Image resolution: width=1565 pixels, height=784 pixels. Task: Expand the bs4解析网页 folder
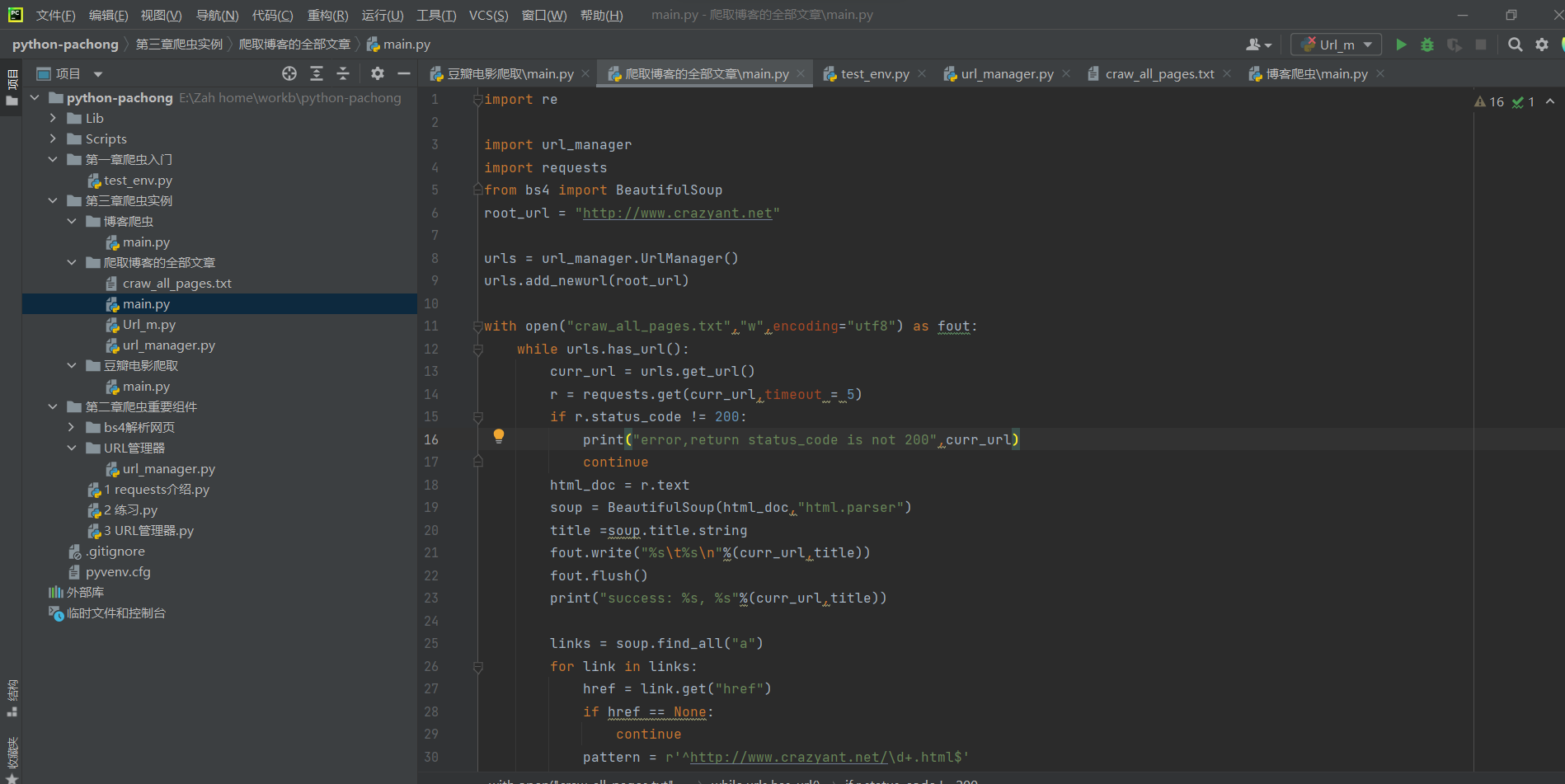coord(72,427)
